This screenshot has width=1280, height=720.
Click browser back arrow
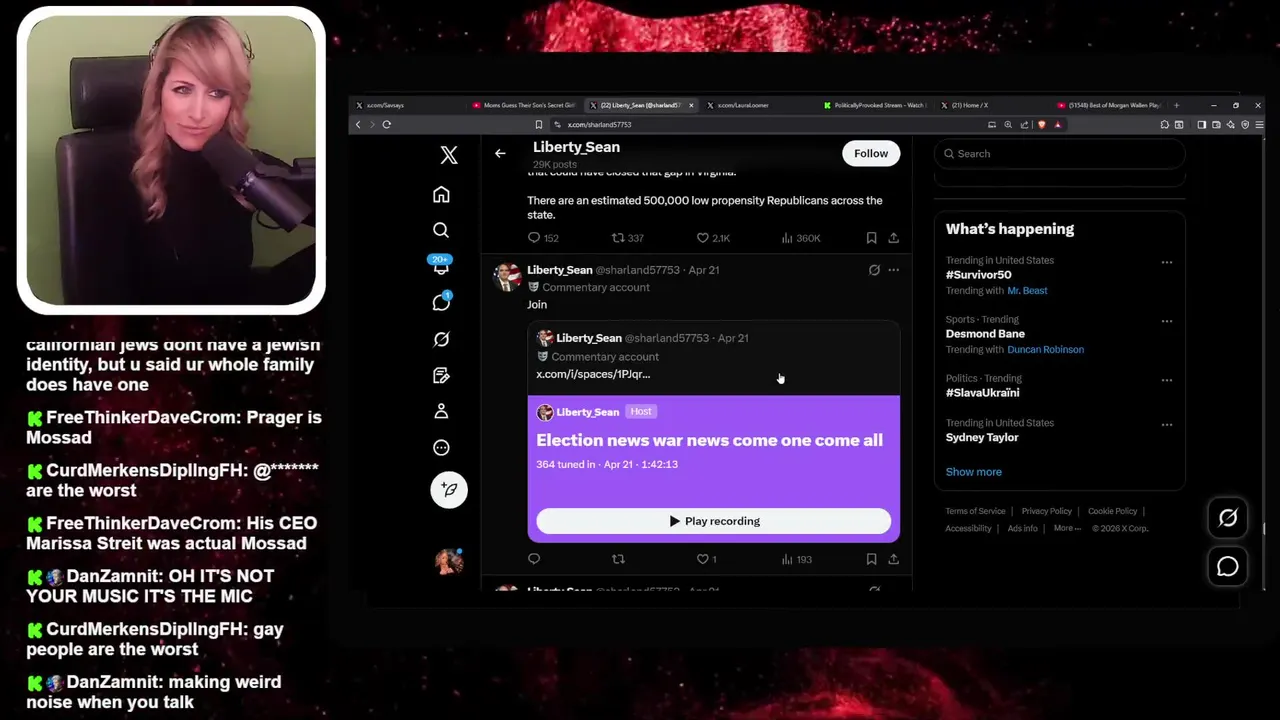pos(358,125)
